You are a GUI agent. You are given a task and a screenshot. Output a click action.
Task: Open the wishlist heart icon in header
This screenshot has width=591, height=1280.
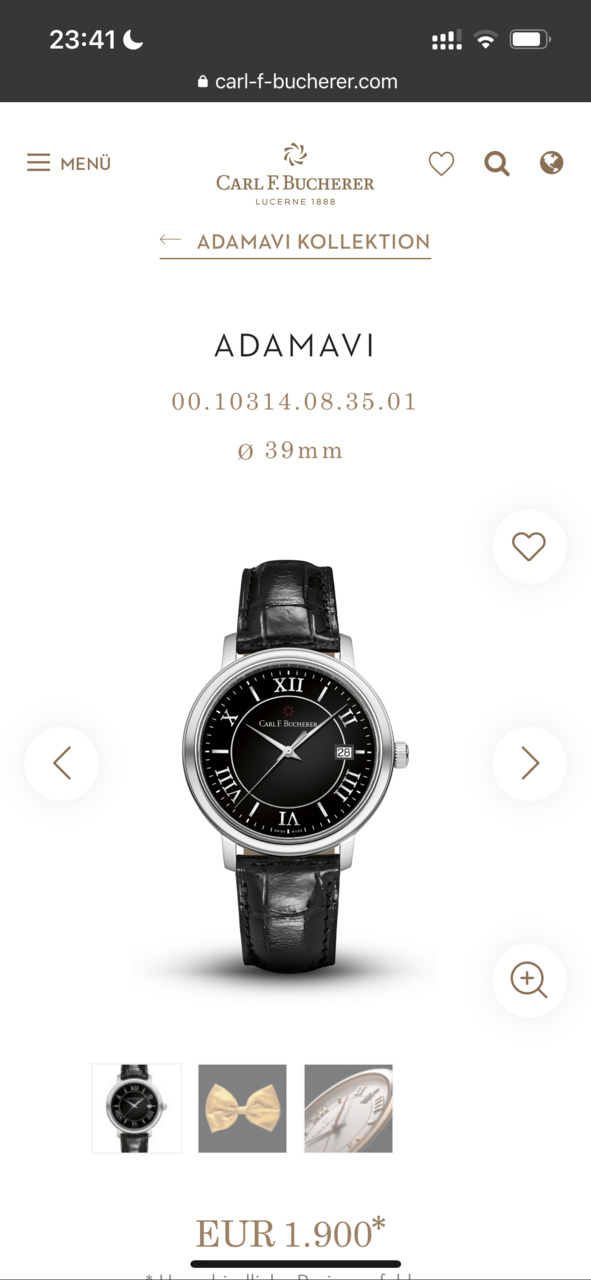[x=441, y=163]
